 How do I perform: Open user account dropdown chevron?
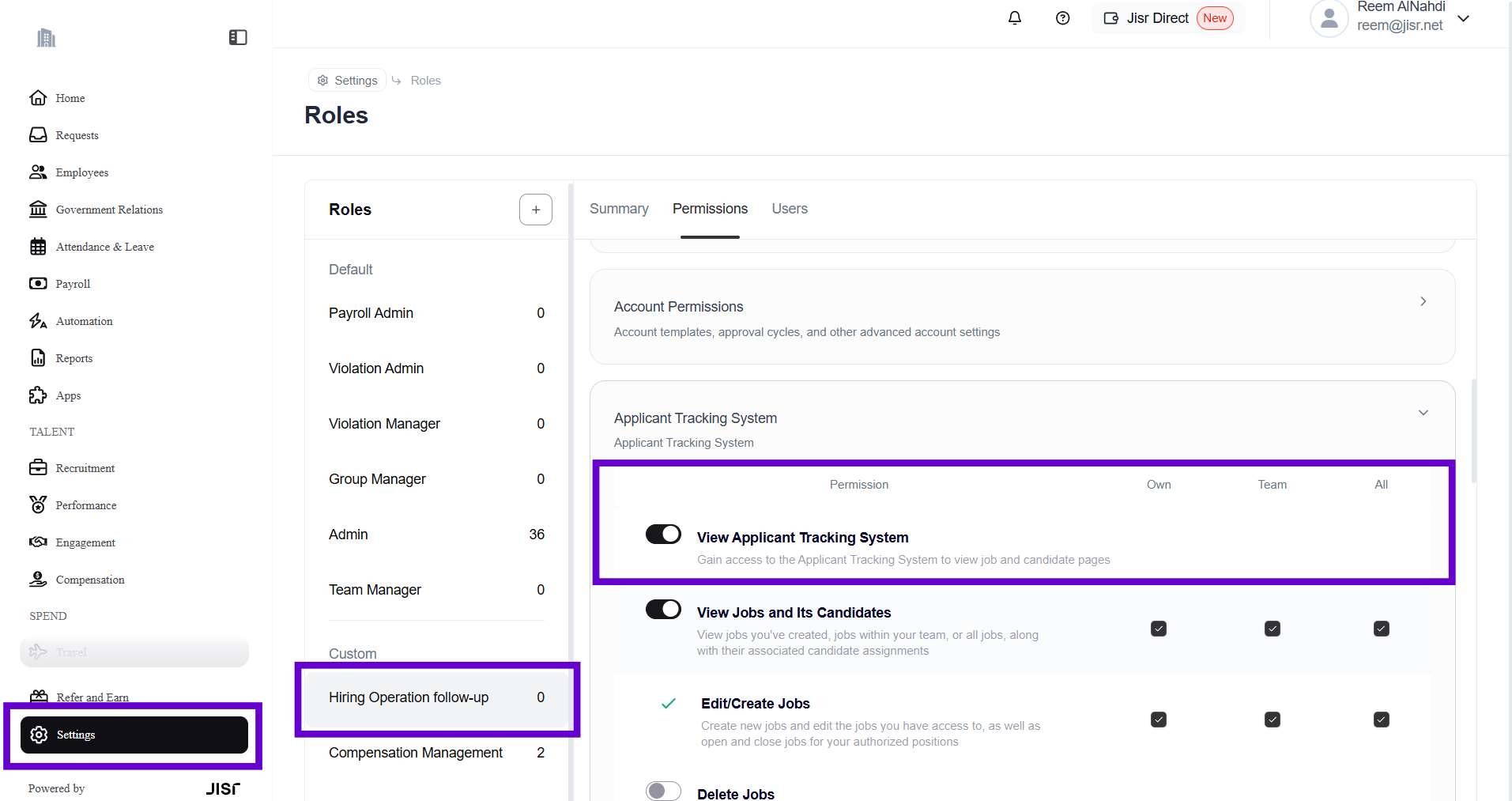coord(1463,18)
